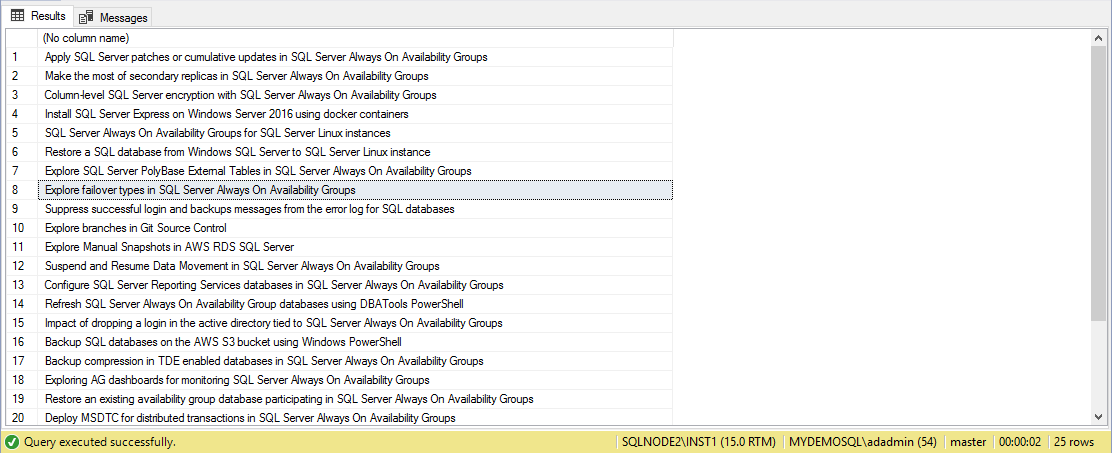The image size is (1112, 453).
Task: Click the scrollbar down arrow
Action: click(1099, 418)
